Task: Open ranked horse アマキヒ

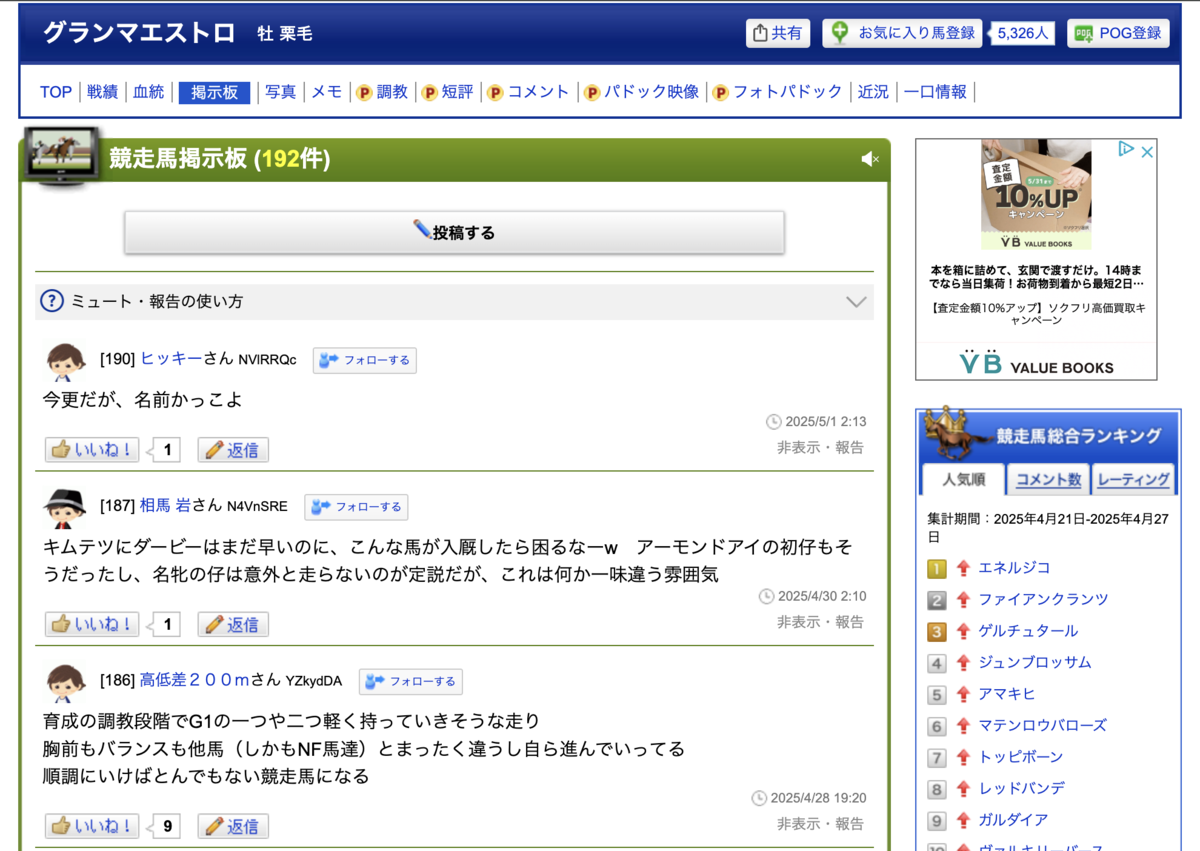Action: (x=1007, y=694)
